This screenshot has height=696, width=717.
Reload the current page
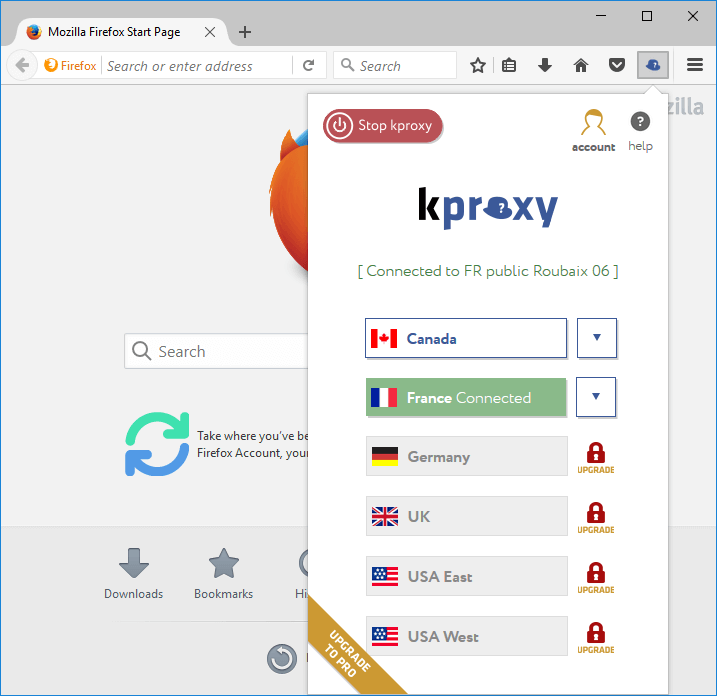(x=309, y=65)
